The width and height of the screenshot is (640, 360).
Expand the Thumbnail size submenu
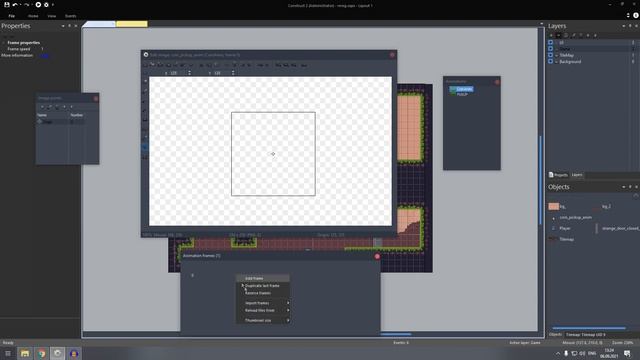click(263, 320)
